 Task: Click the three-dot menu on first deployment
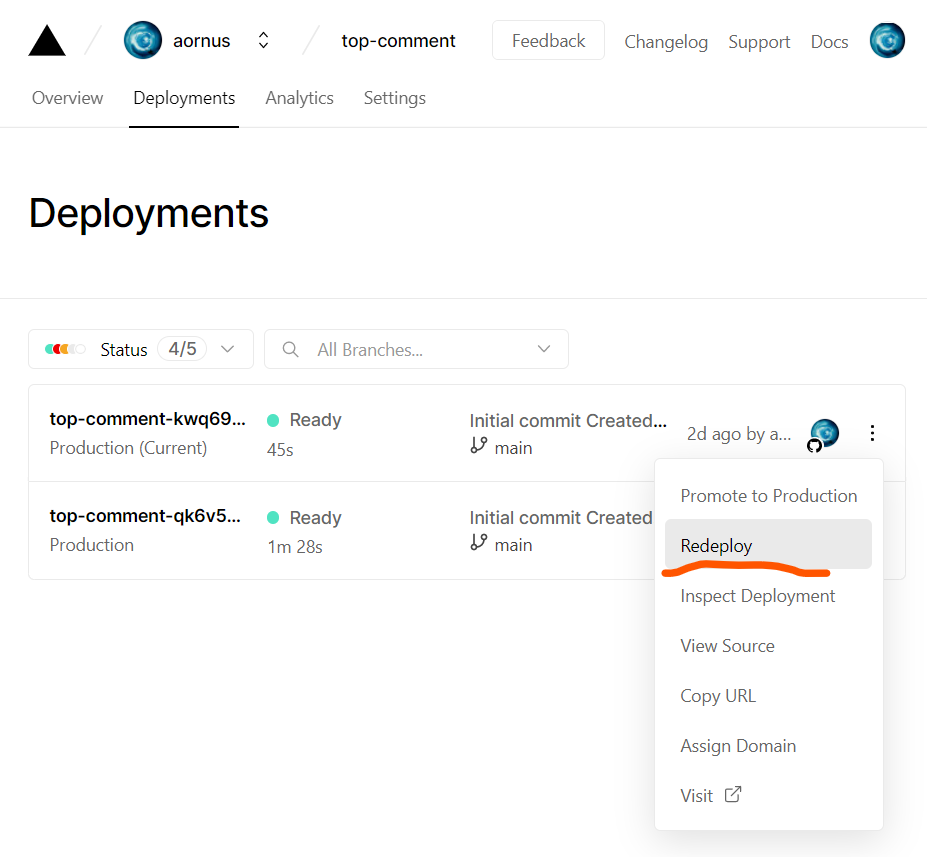(x=872, y=433)
